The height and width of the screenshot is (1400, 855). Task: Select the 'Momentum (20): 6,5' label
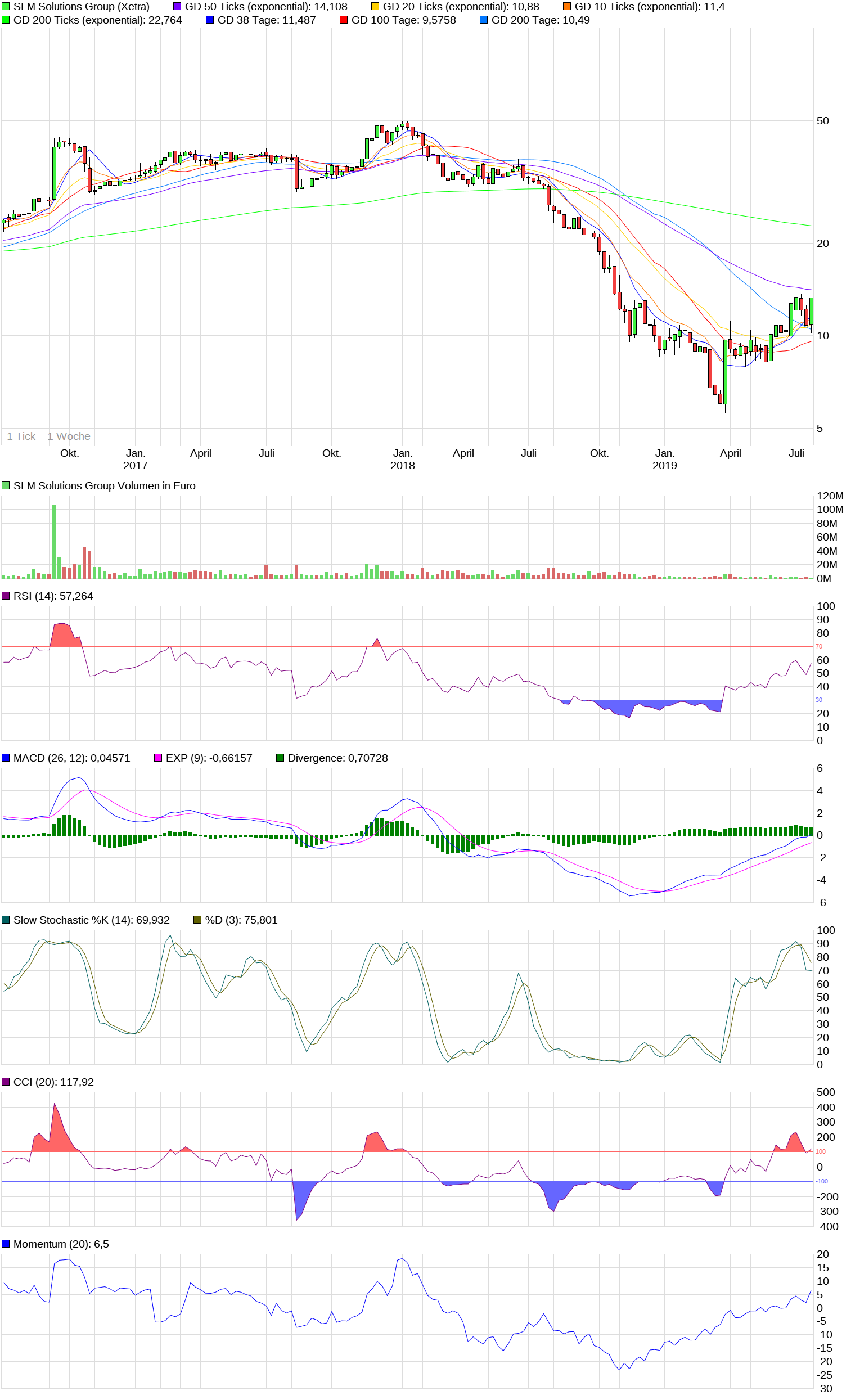[x=61, y=1244]
